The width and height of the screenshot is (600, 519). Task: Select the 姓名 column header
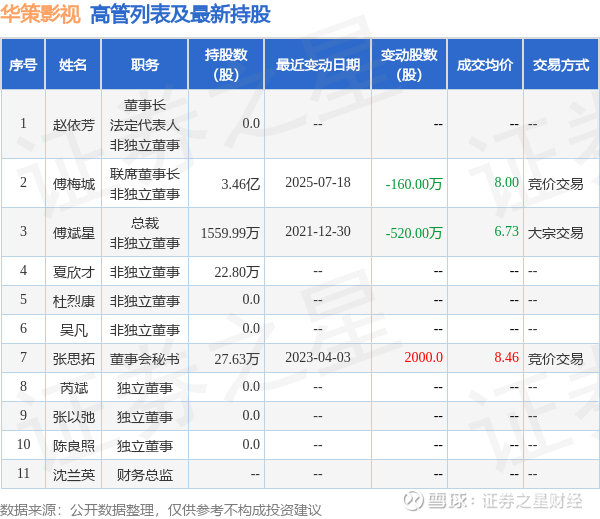pyautogui.click(x=73, y=64)
